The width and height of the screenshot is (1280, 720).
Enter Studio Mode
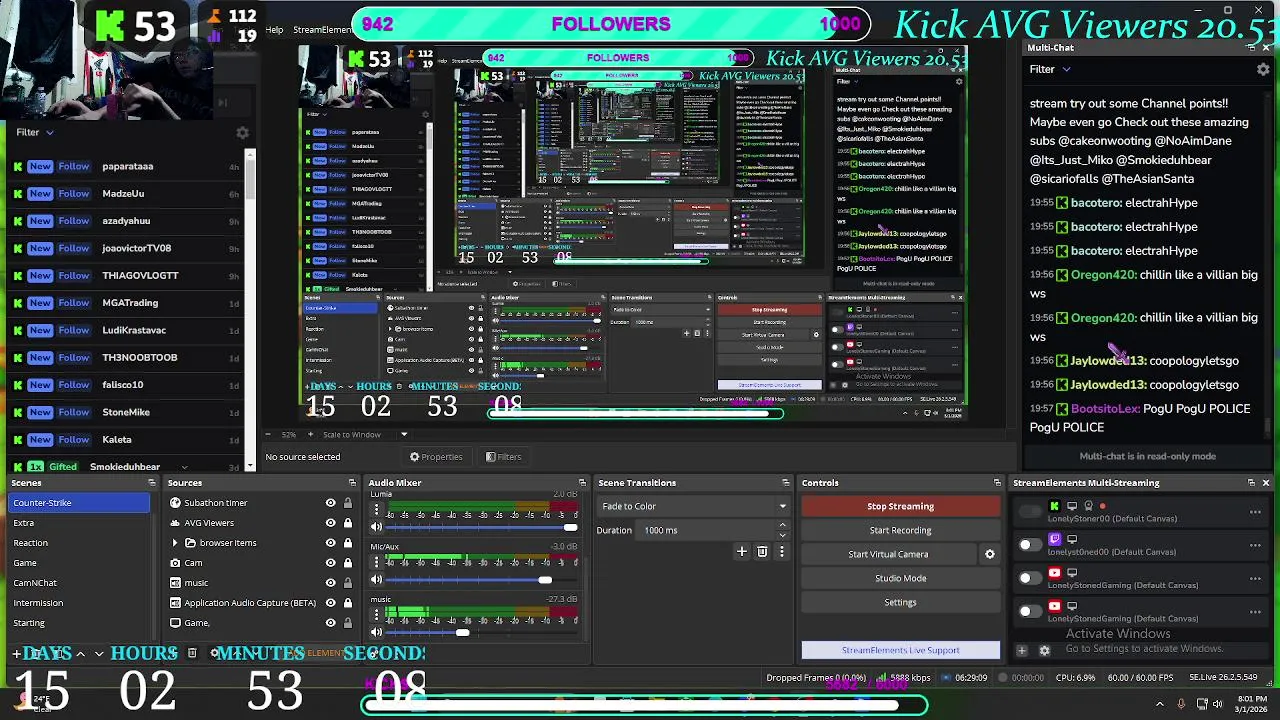900,578
